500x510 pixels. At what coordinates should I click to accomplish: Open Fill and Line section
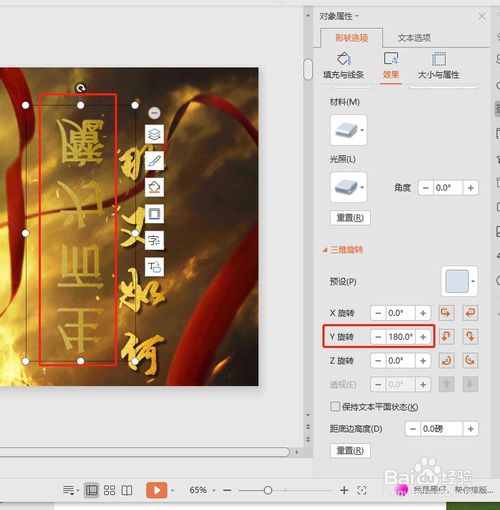click(344, 66)
